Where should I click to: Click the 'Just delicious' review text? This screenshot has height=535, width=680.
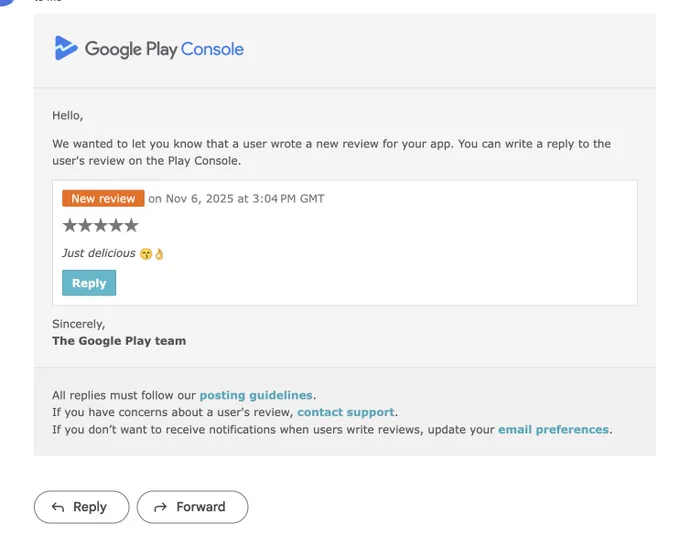click(x=99, y=253)
